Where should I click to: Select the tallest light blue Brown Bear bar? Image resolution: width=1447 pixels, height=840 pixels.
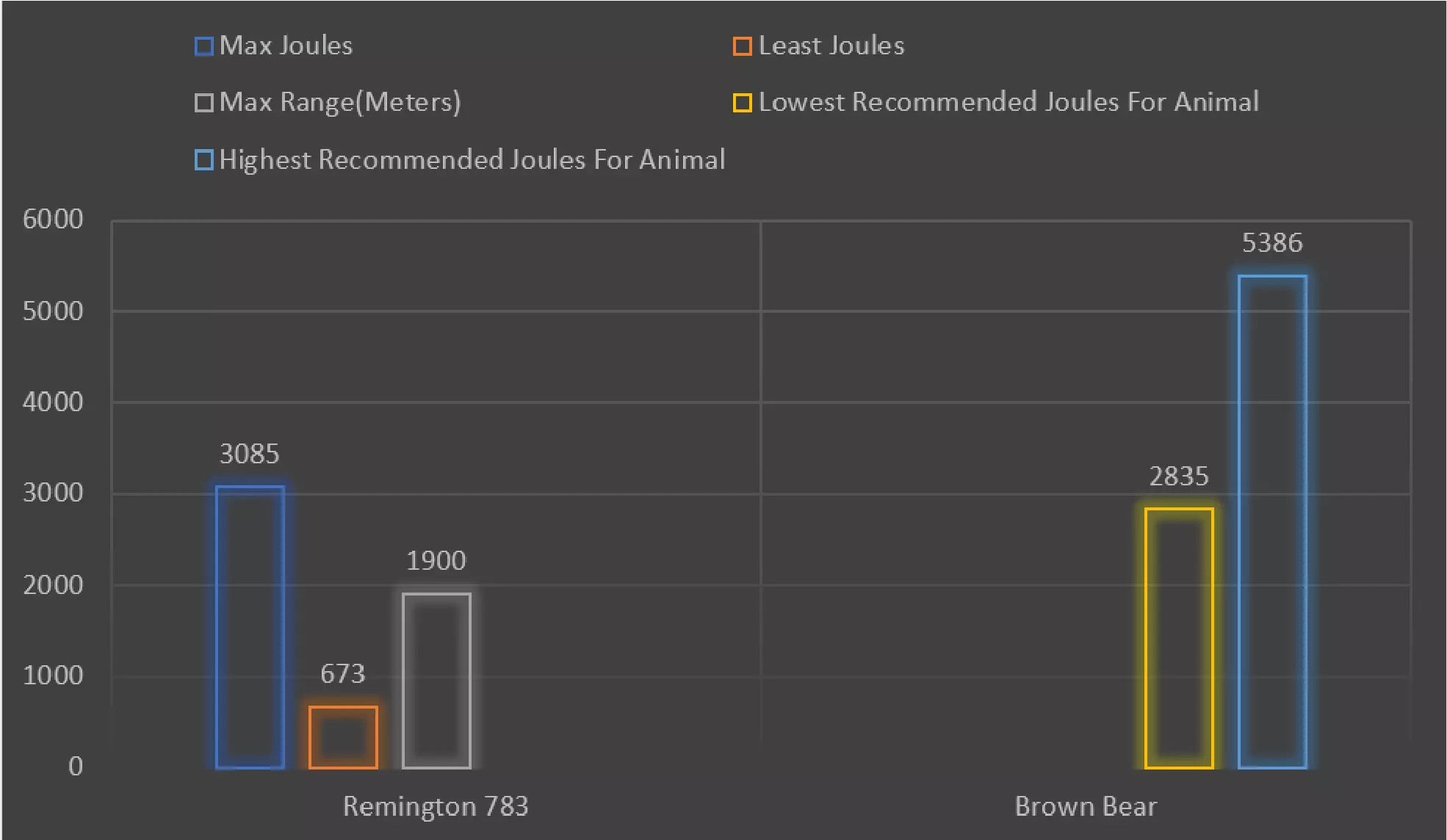(x=1272, y=522)
